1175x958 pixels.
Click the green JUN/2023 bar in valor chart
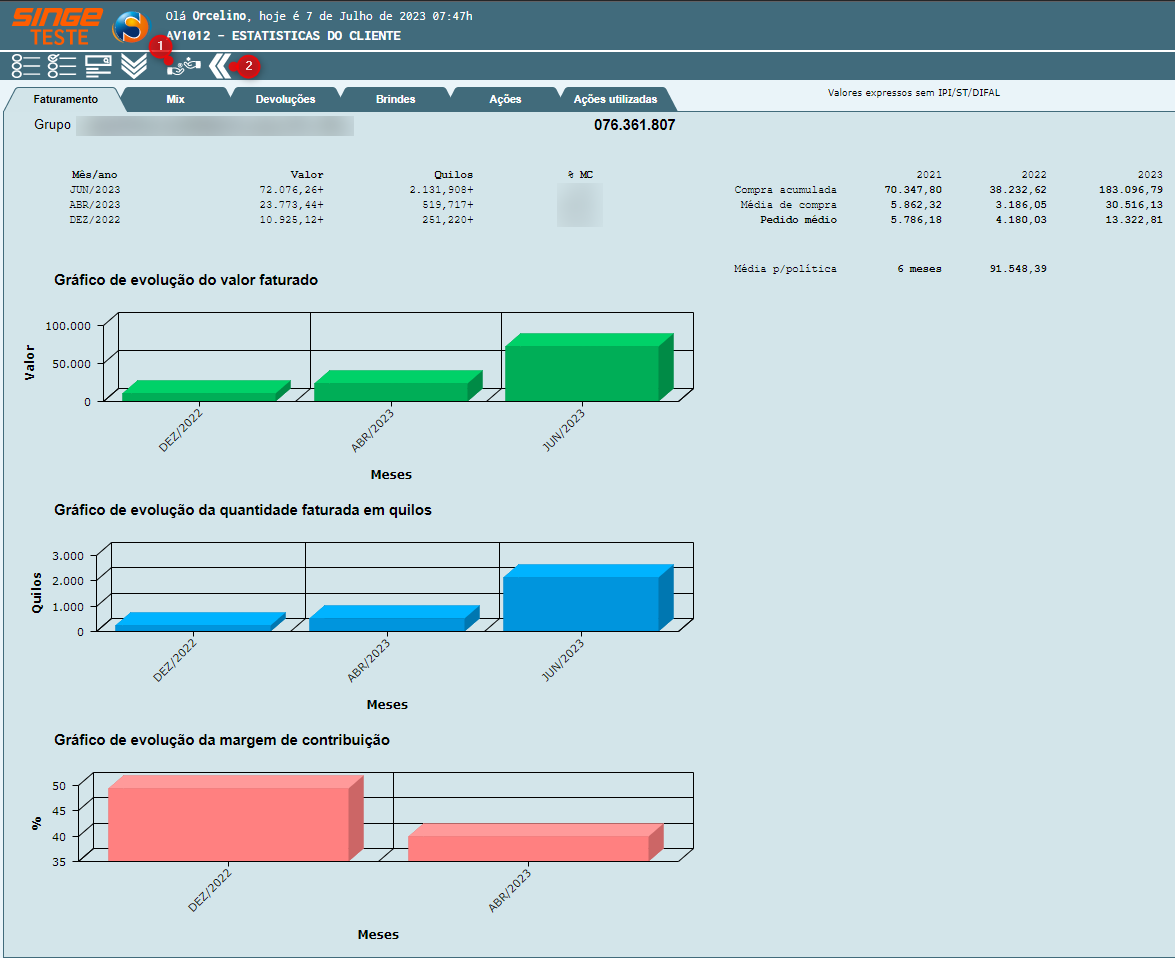[x=582, y=372]
